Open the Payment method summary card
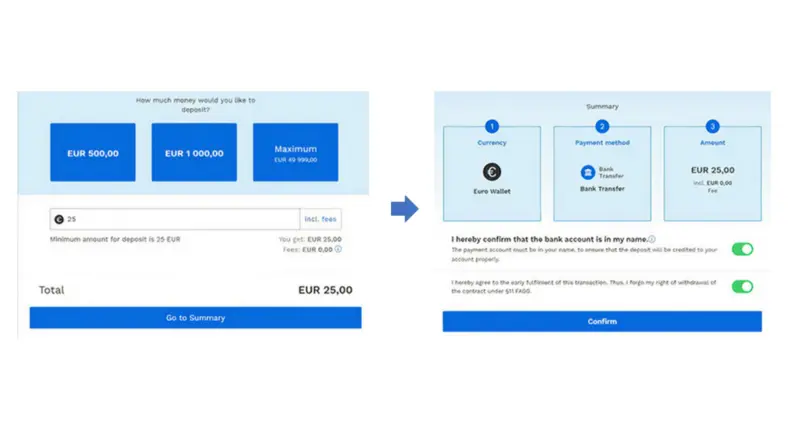788x443 pixels. [602, 173]
